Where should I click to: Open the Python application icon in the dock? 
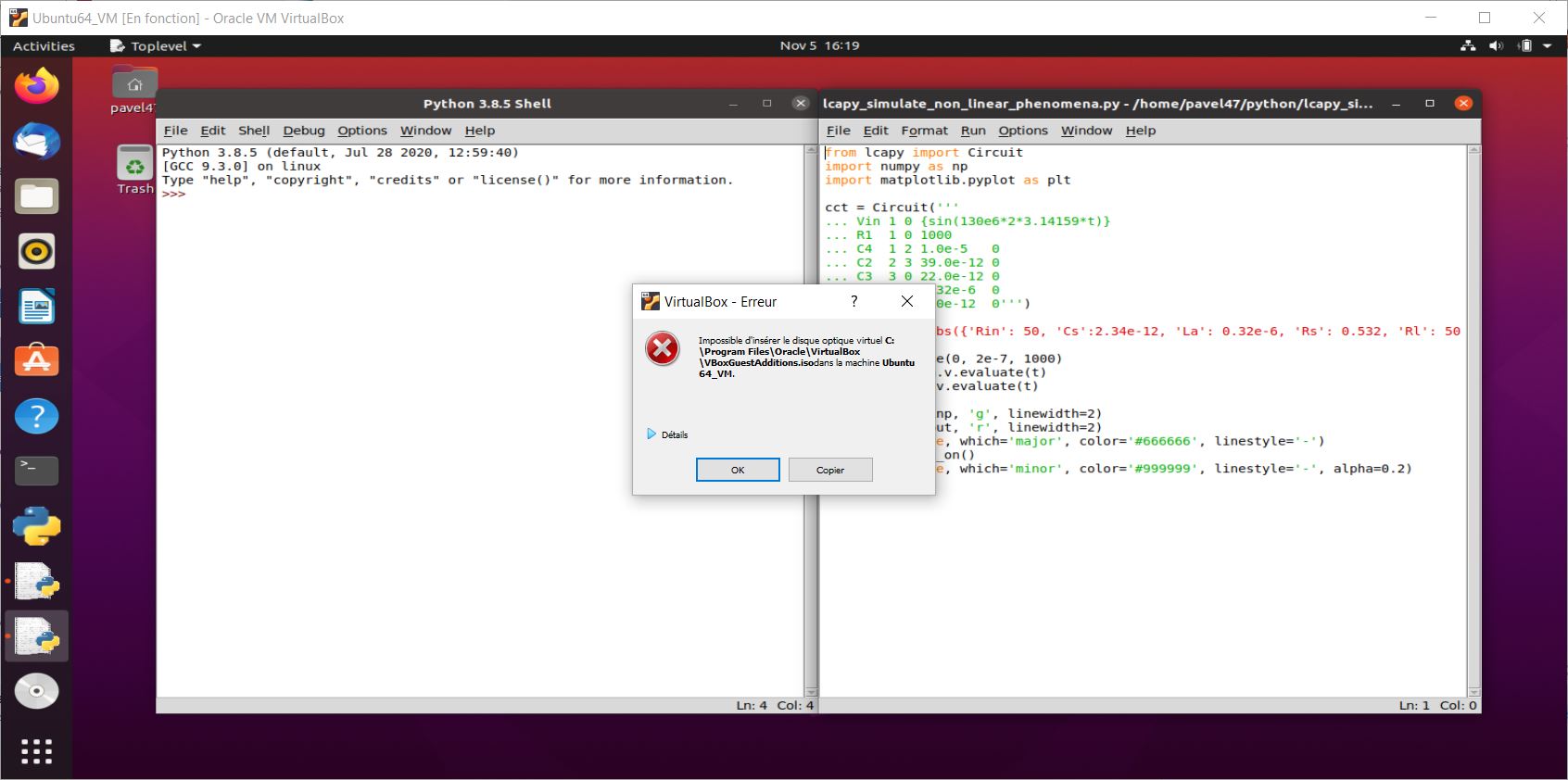[x=36, y=526]
